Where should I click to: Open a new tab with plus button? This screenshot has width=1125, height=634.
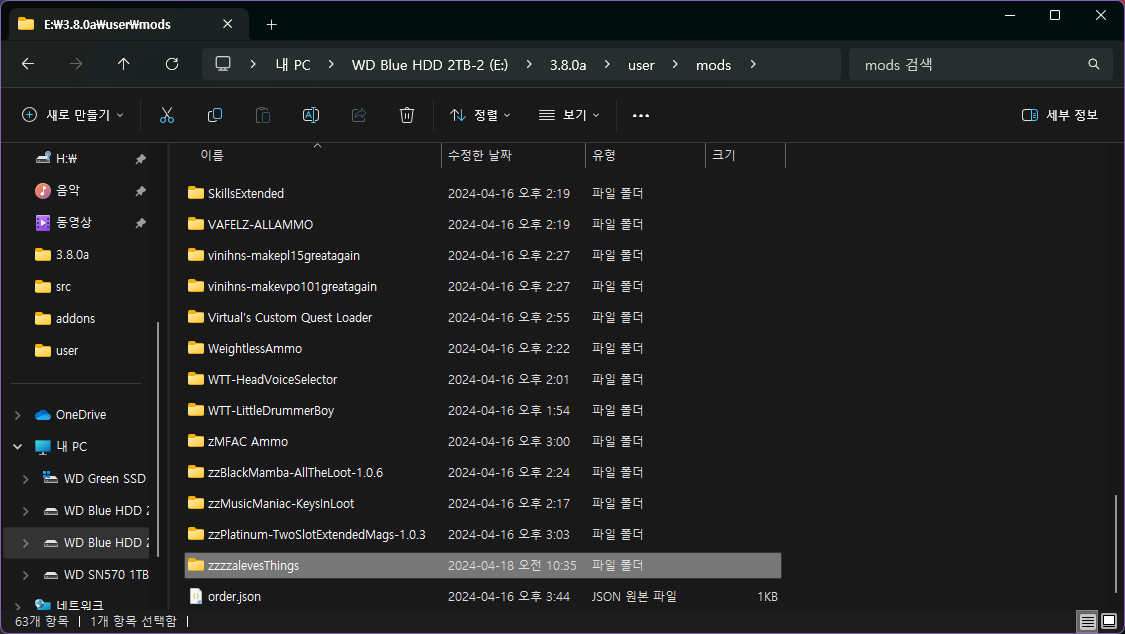(x=271, y=24)
